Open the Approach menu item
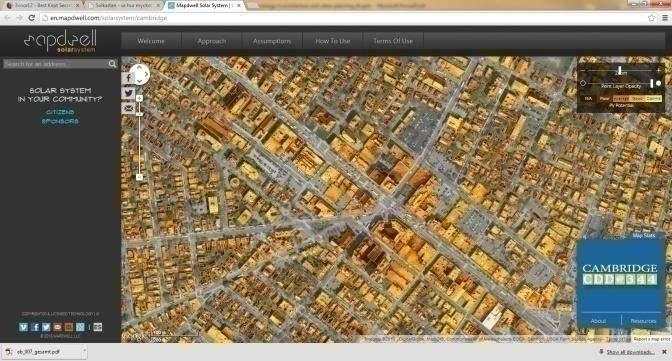 pyautogui.click(x=212, y=41)
